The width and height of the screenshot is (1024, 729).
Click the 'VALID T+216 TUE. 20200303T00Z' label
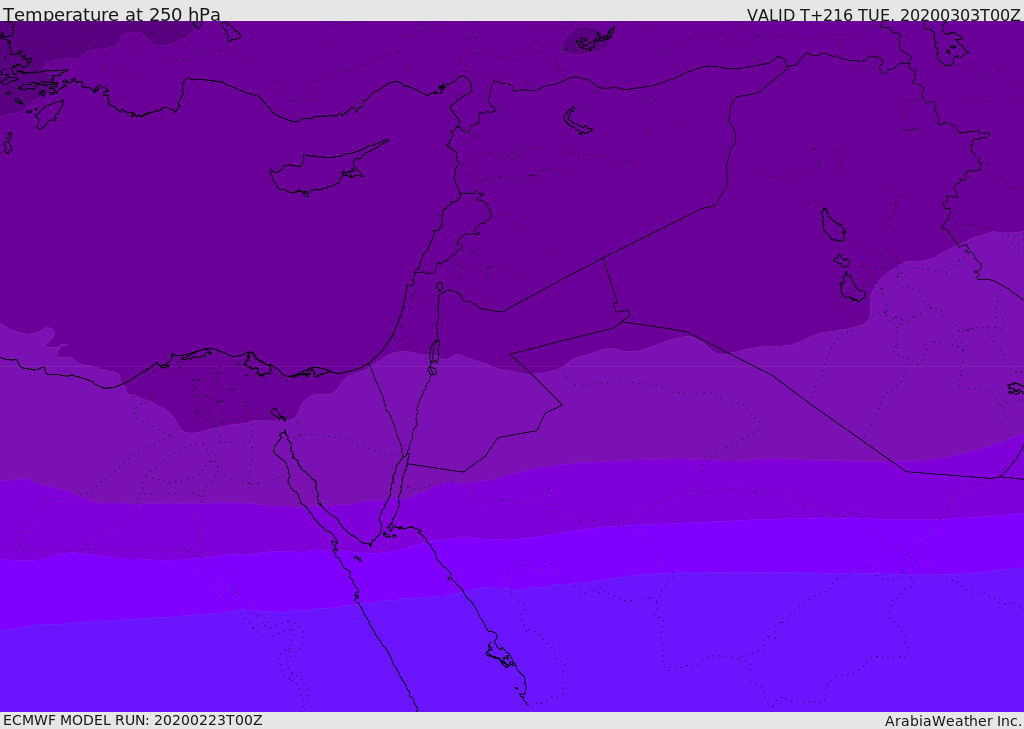pyautogui.click(x=884, y=15)
